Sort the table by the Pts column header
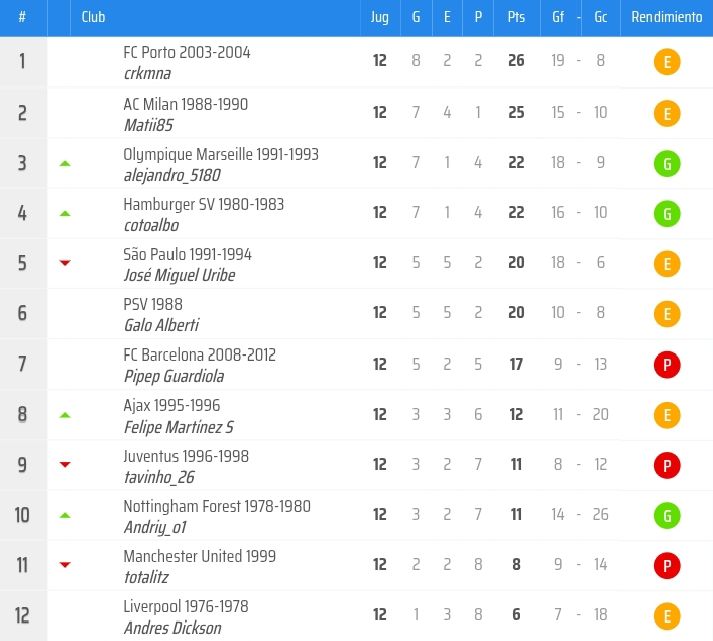713x641 pixels. coord(516,17)
